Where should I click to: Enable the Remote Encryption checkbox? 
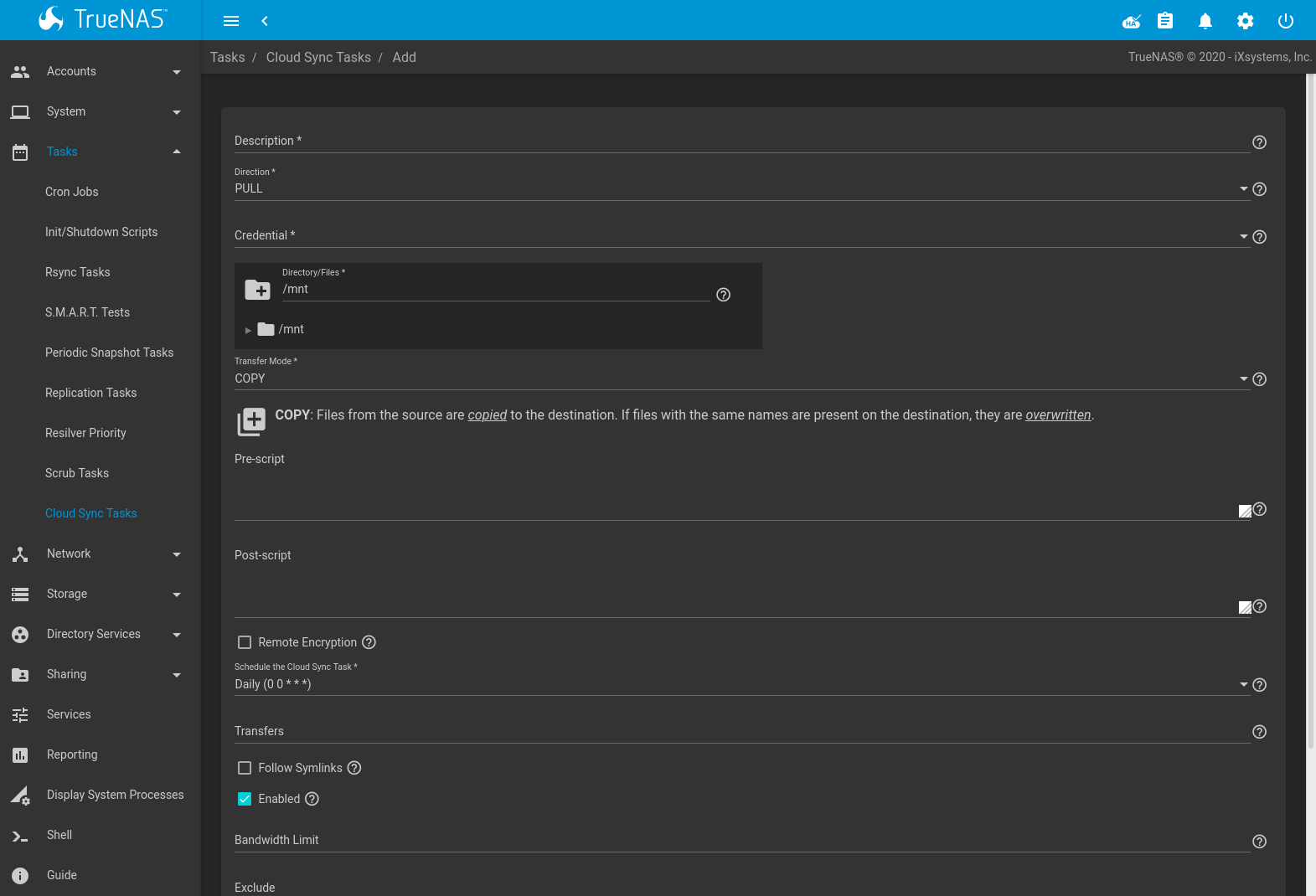(x=245, y=642)
